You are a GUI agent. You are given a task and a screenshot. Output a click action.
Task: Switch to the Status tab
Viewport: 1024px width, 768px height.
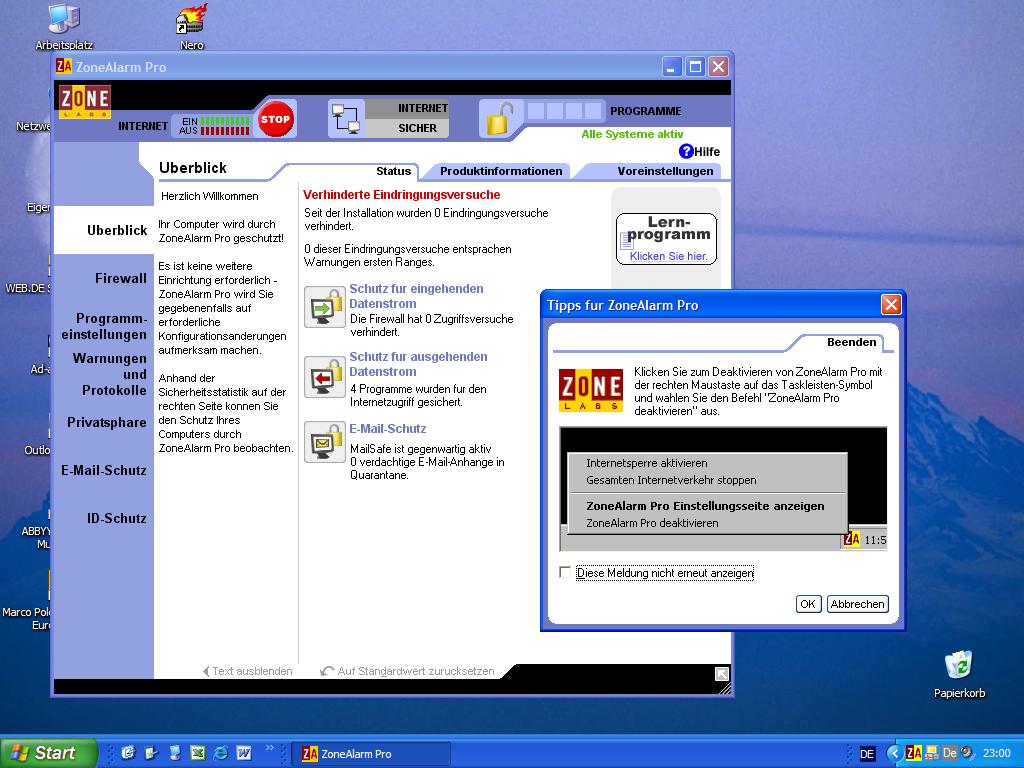tap(393, 171)
